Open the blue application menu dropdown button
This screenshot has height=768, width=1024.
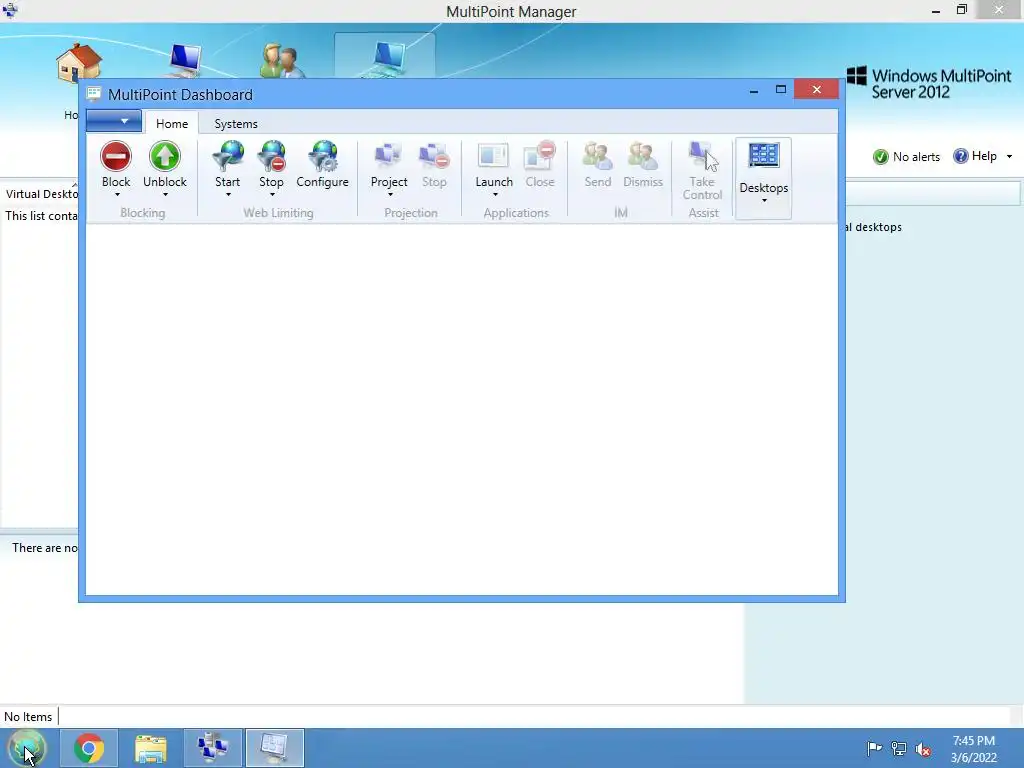pyautogui.click(x=114, y=121)
